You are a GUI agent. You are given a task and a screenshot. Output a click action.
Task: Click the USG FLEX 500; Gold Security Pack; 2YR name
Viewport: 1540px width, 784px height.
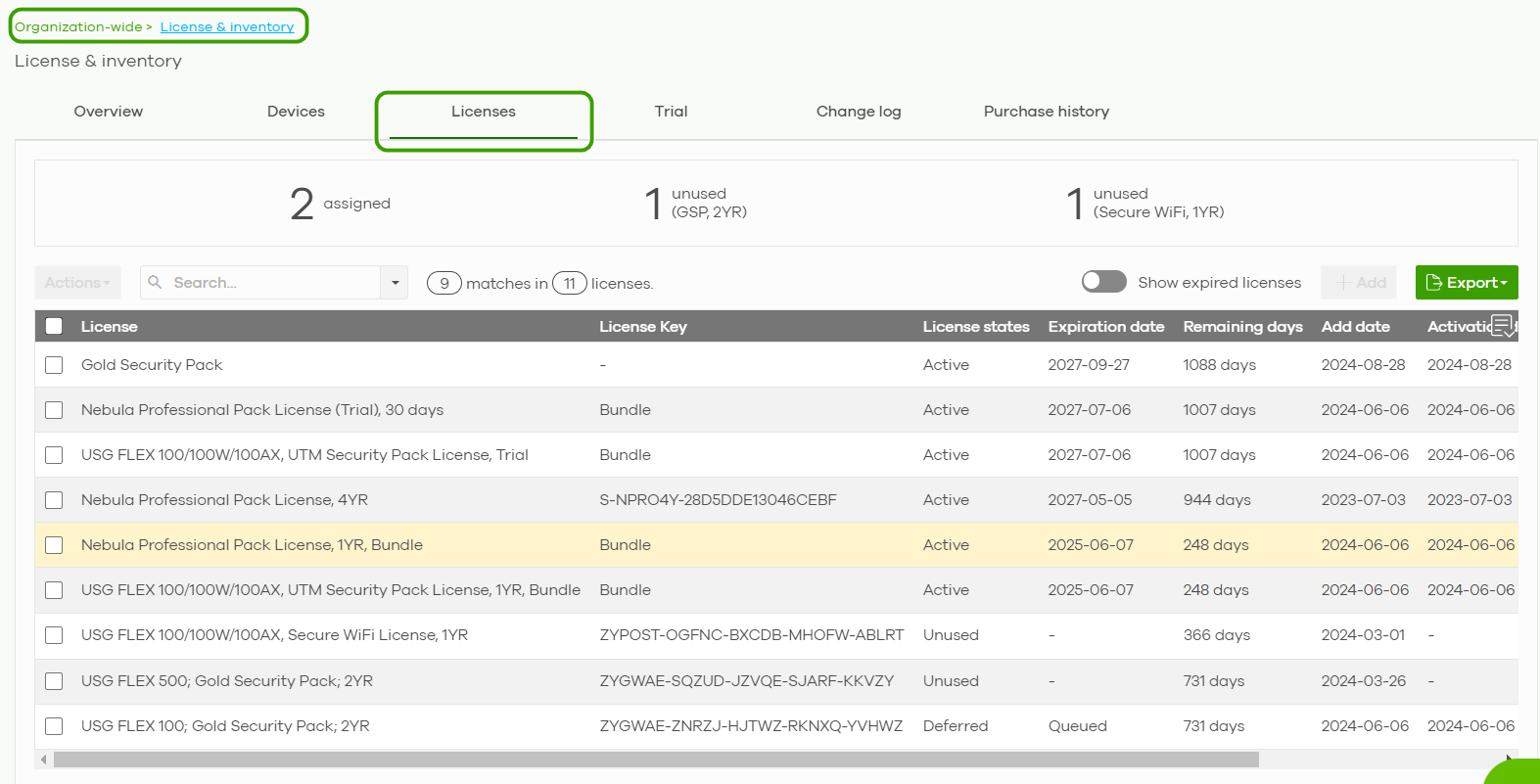pyautogui.click(x=227, y=681)
